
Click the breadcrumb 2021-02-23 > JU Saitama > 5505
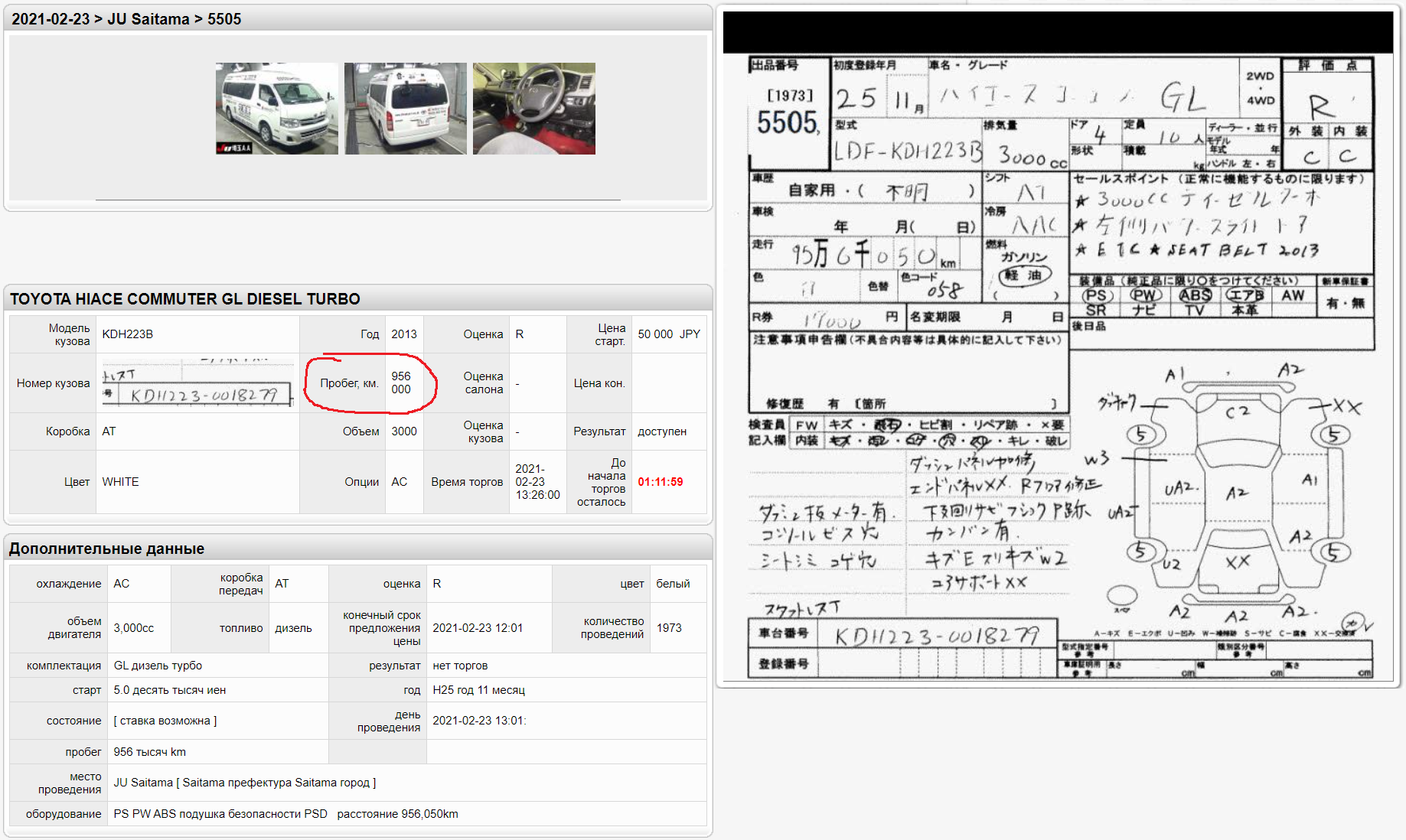(x=126, y=19)
